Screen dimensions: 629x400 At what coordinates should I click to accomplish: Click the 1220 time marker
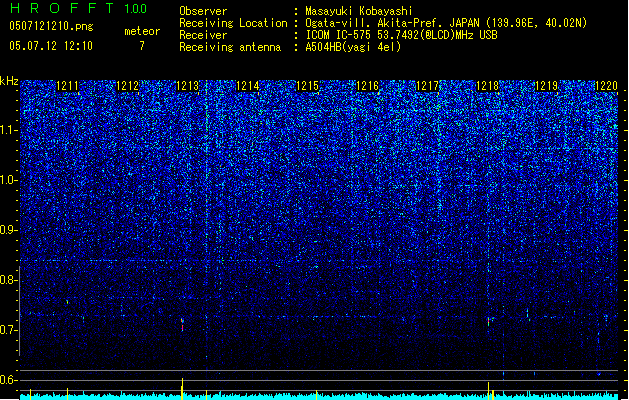coord(607,86)
